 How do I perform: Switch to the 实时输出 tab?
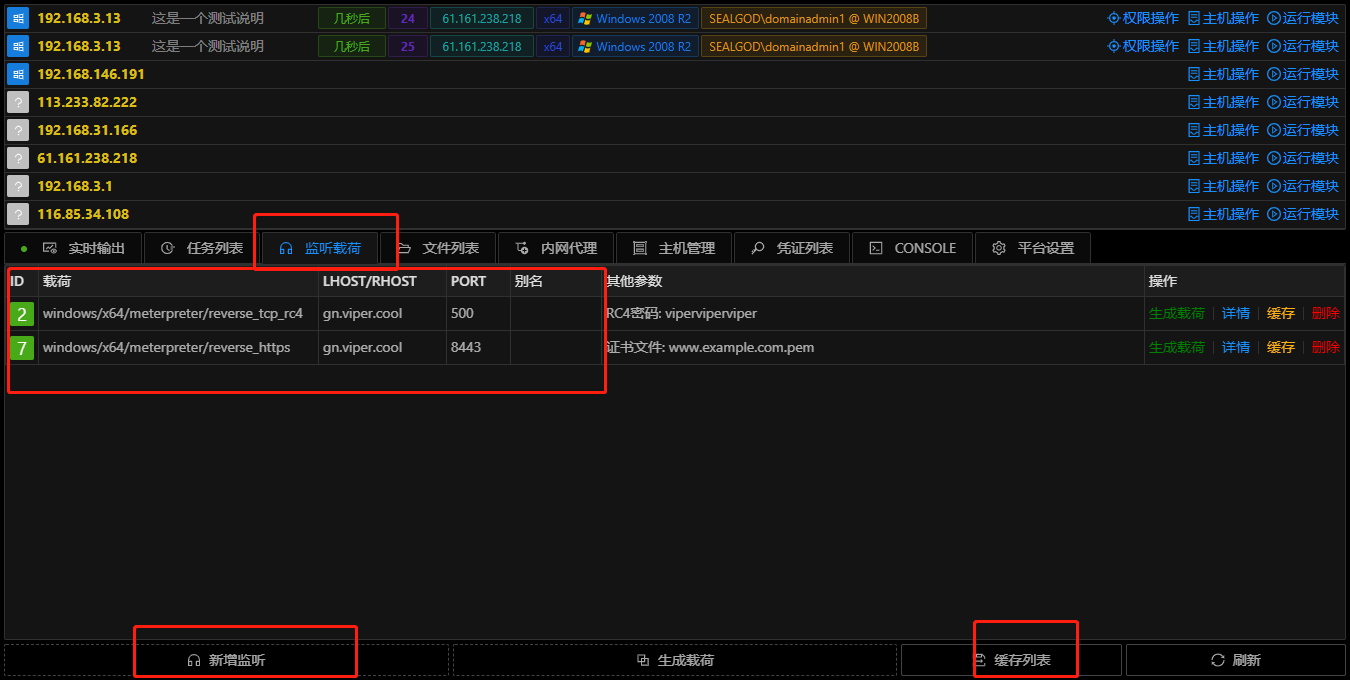tap(73, 248)
